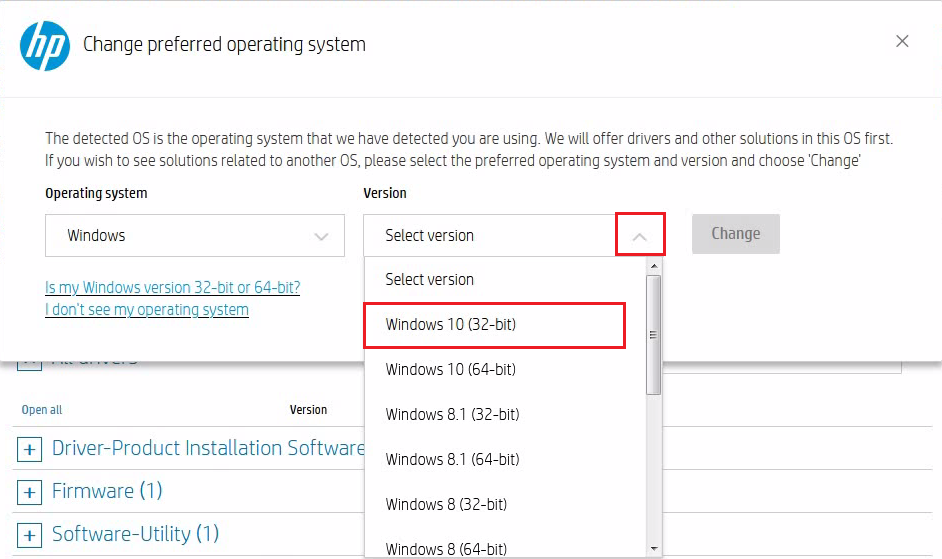
Task: Click the grayed Change button
Action: click(735, 234)
